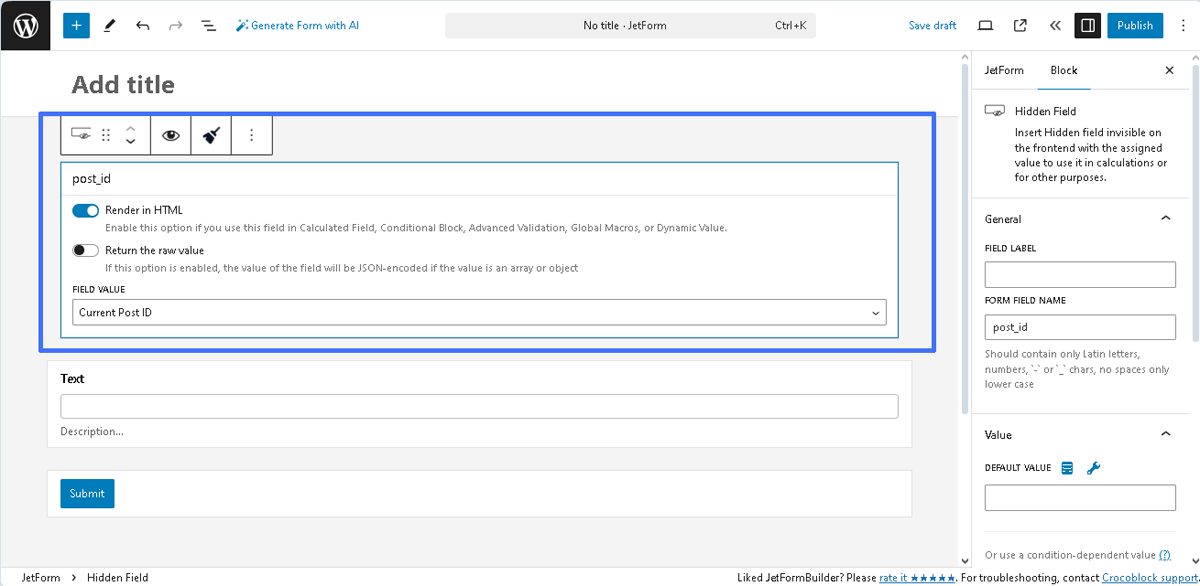Select the Block sidebar tab

point(1063,71)
